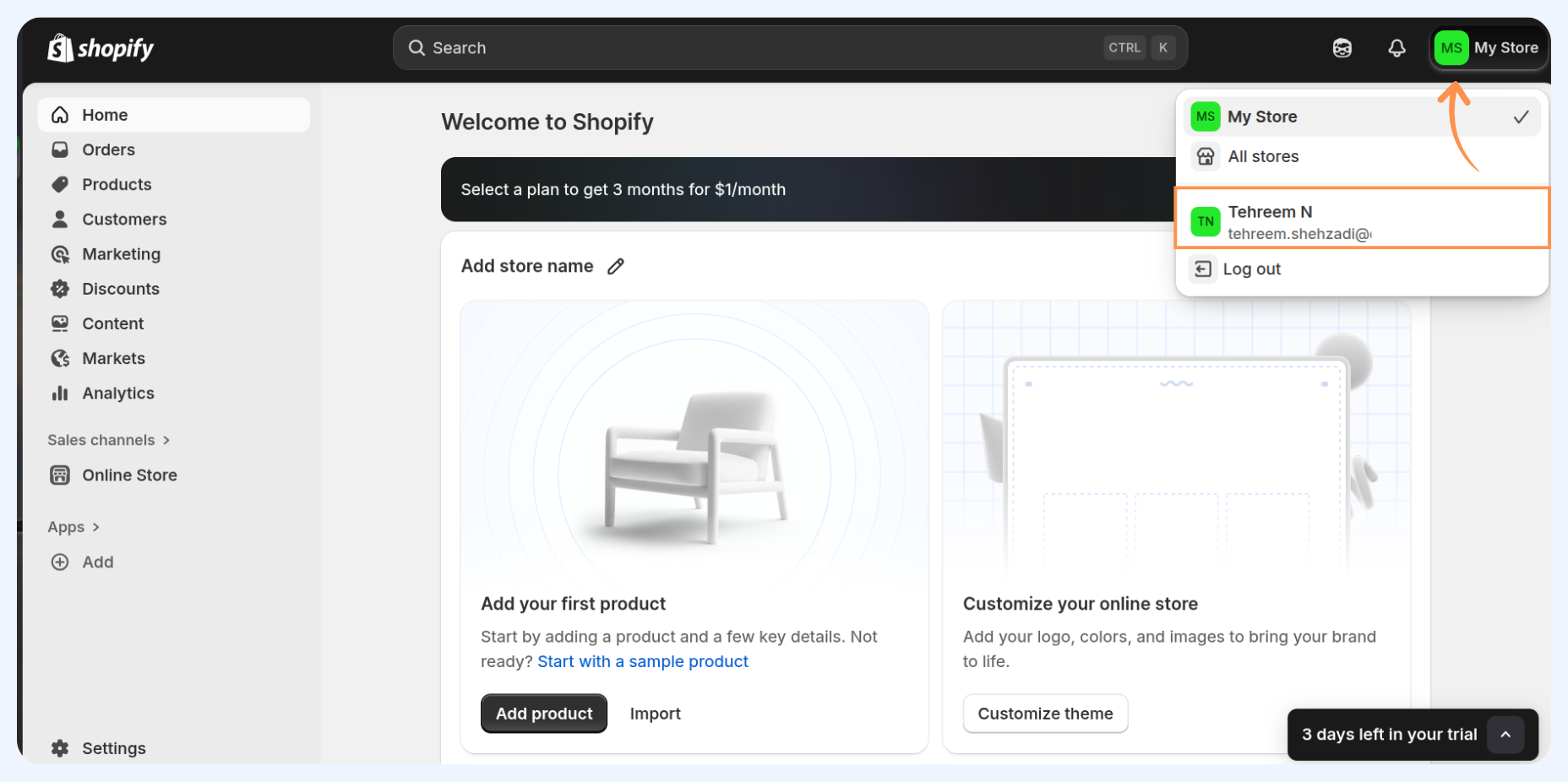Expand the Apps section
The image size is (1568, 782).
point(73,527)
